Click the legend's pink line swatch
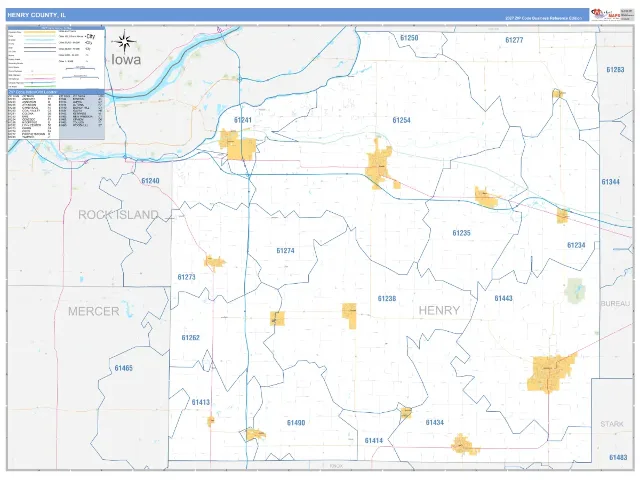The image size is (640, 480). click(x=40, y=79)
